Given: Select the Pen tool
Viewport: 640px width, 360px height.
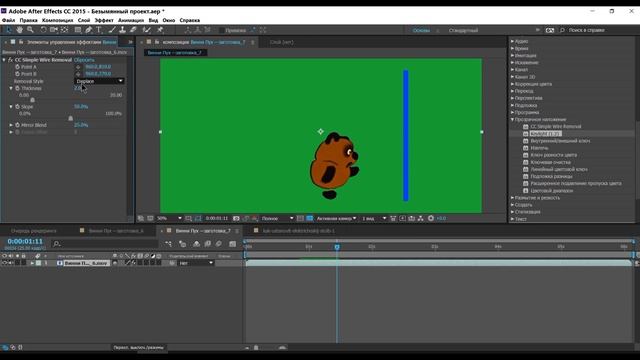Looking at the screenshot, I should 89,30.
